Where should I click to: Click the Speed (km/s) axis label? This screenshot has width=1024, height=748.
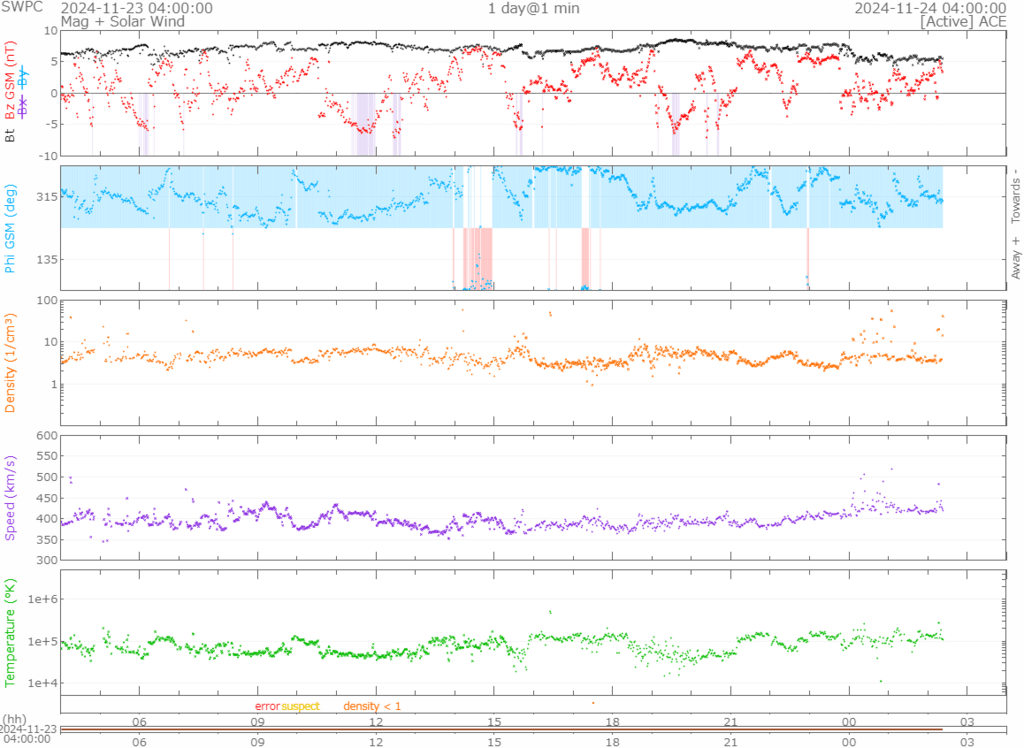pos(10,498)
